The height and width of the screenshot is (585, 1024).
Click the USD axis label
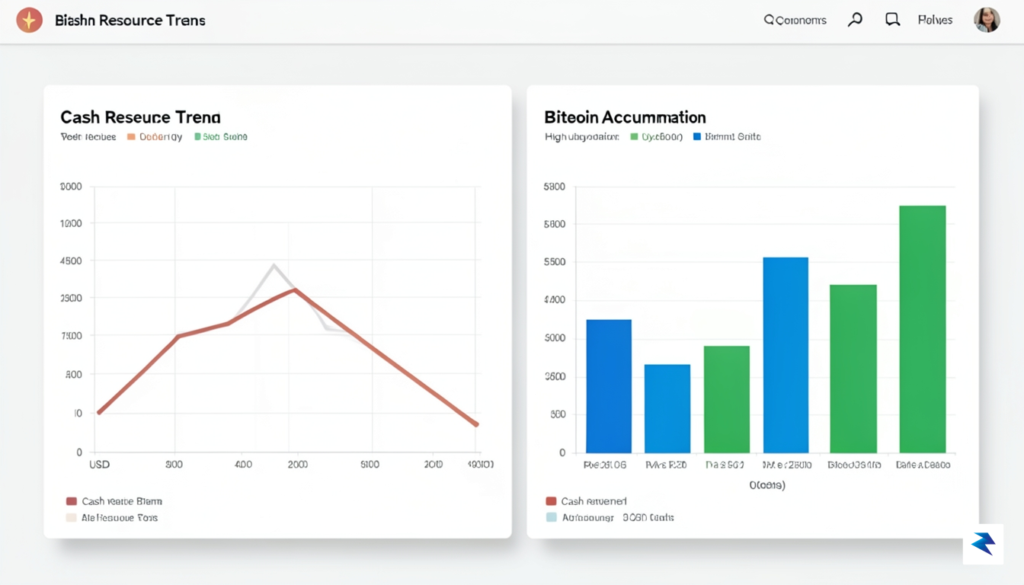[x=99, y=464]
